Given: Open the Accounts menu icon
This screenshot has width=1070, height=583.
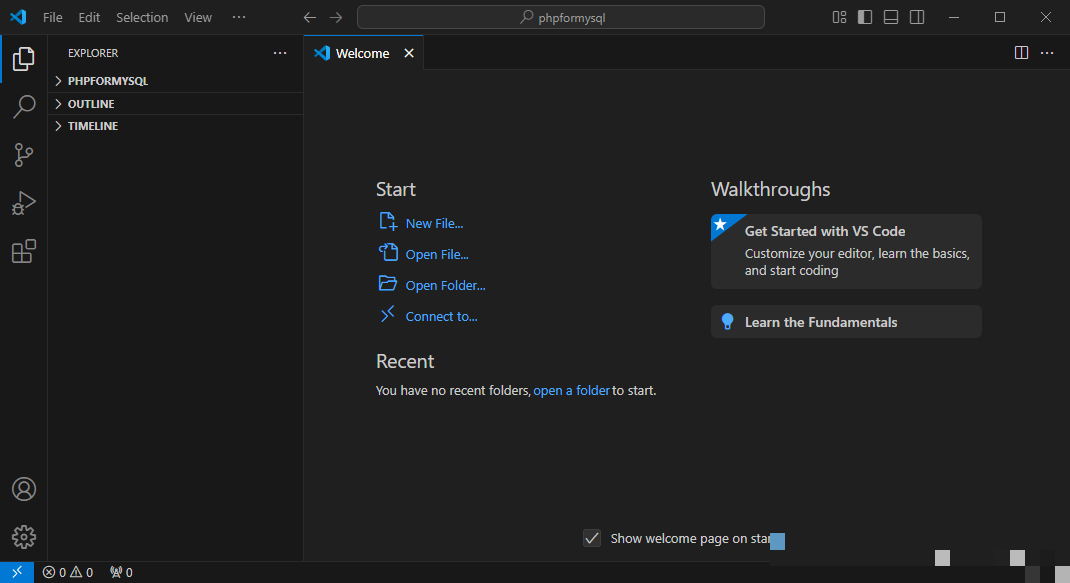Looking at the screenshot, I should pos(24,489).
